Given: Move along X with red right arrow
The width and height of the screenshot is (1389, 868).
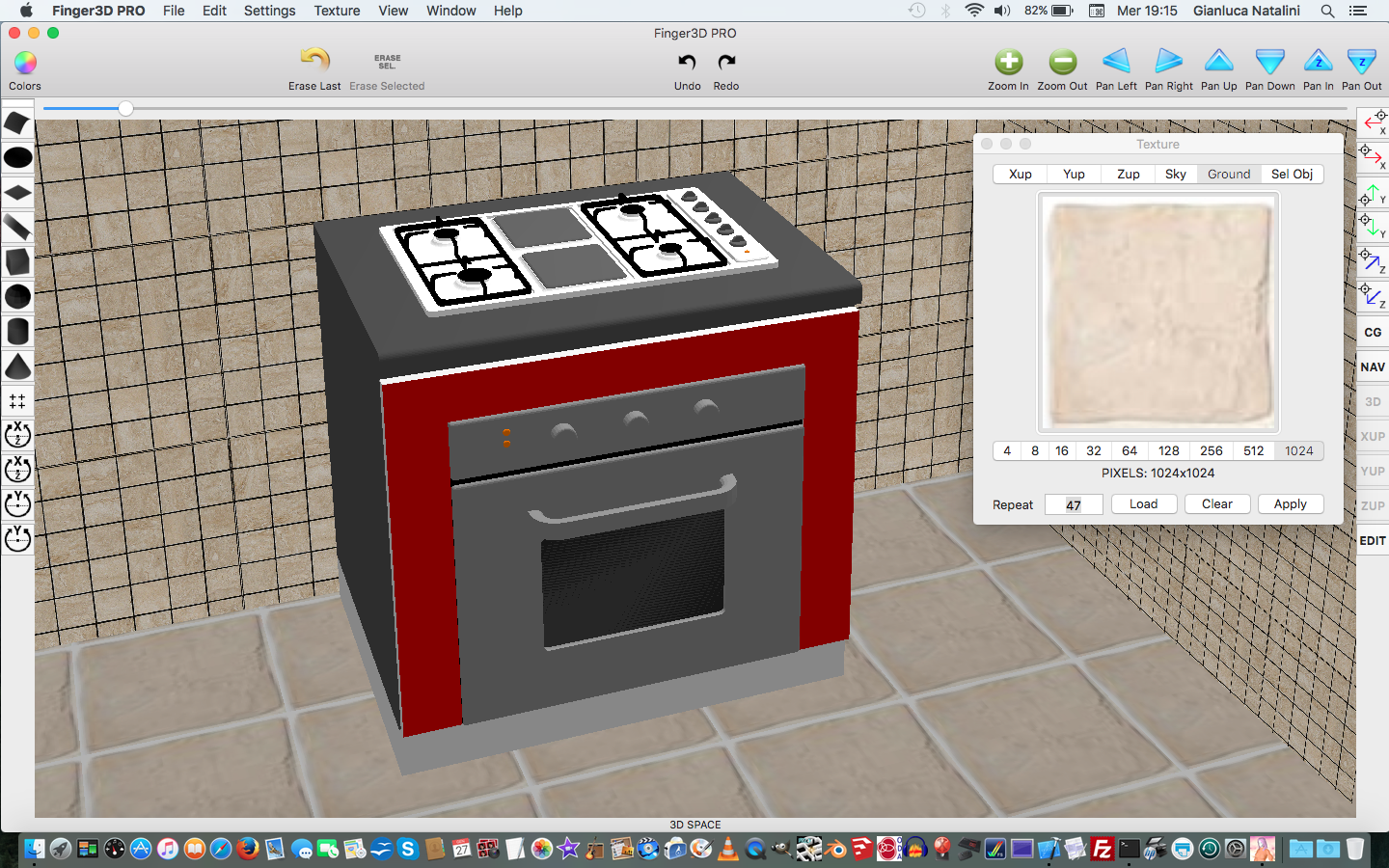Looking at the screenshot, I should coord(1374,156).
